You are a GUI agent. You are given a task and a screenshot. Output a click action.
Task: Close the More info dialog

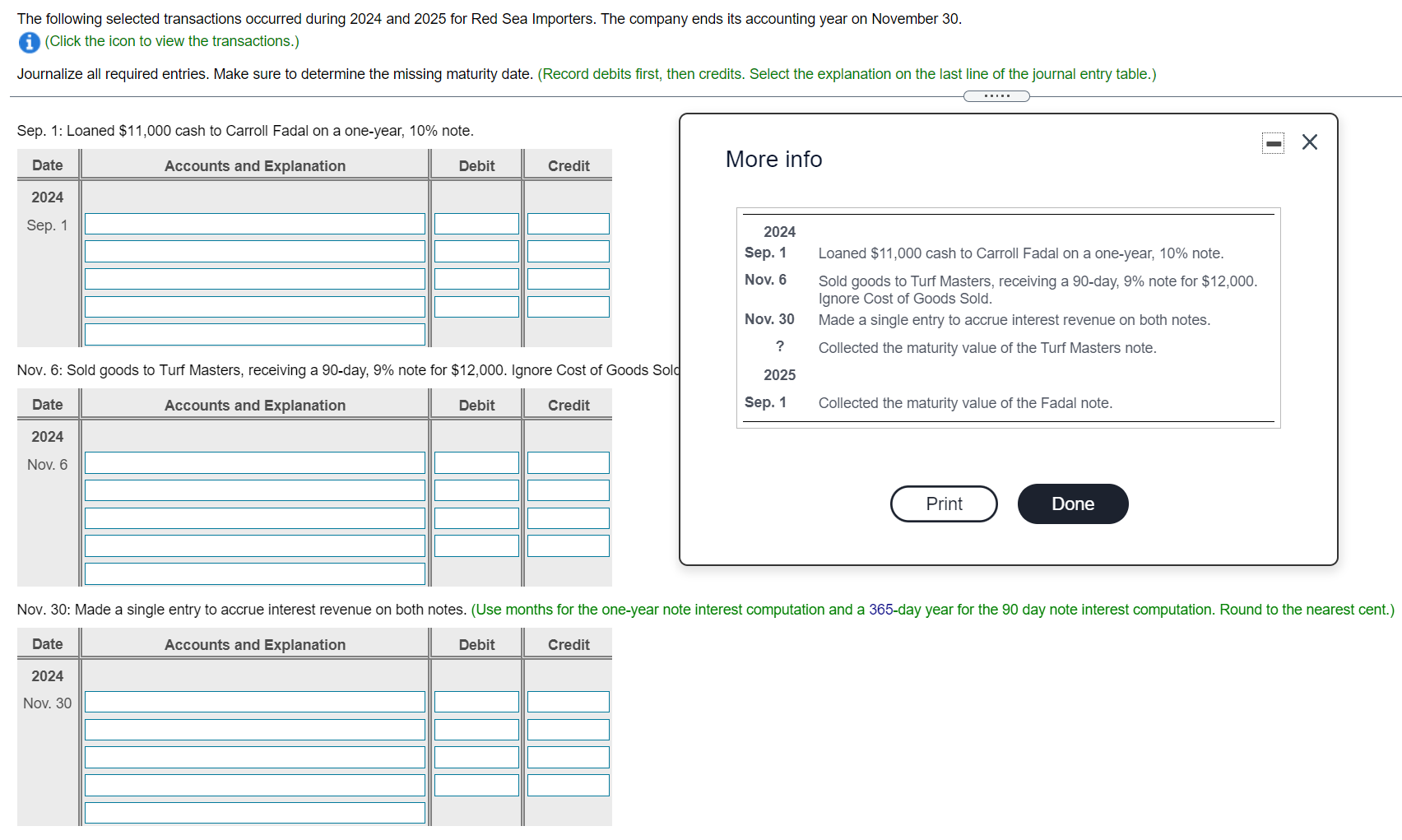pyautogui.click(x=1310, y=142)
